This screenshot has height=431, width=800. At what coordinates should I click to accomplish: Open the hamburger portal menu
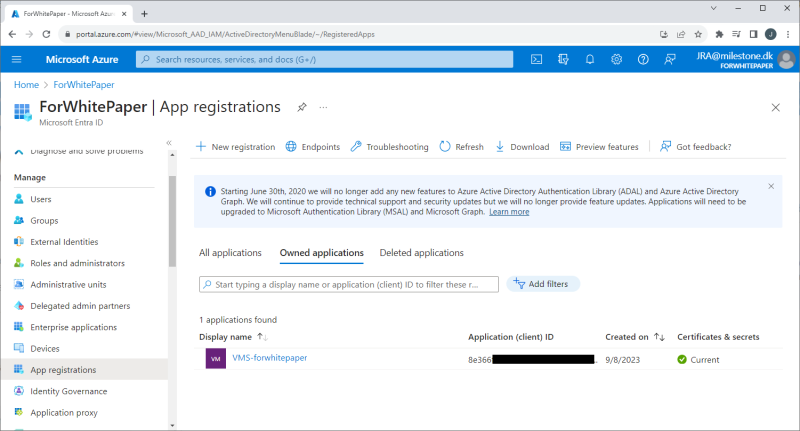coord(17,59)
